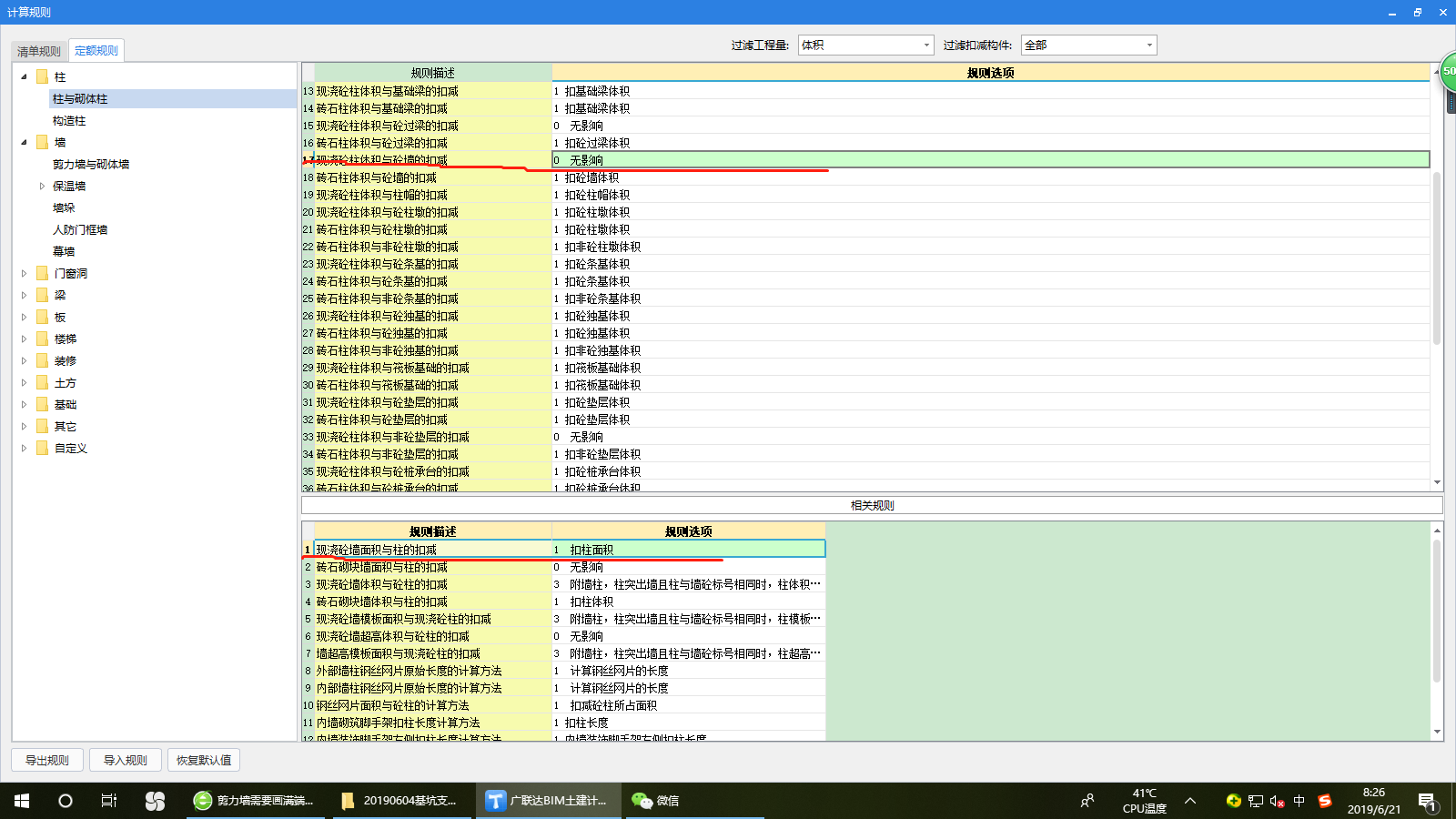Open the notification center icon
This screenshot has height=819, width=1456.
click(x=1427, y=801)
